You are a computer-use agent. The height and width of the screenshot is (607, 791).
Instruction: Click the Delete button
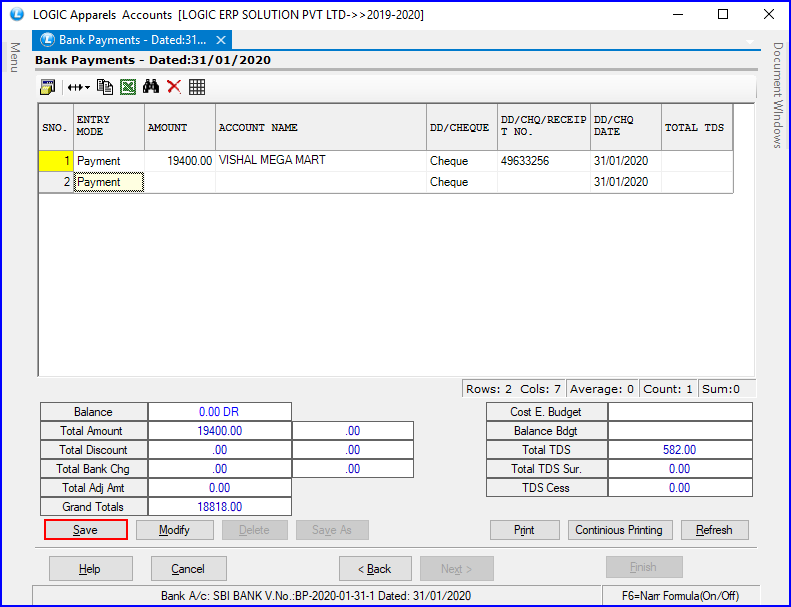pos(254,530)
